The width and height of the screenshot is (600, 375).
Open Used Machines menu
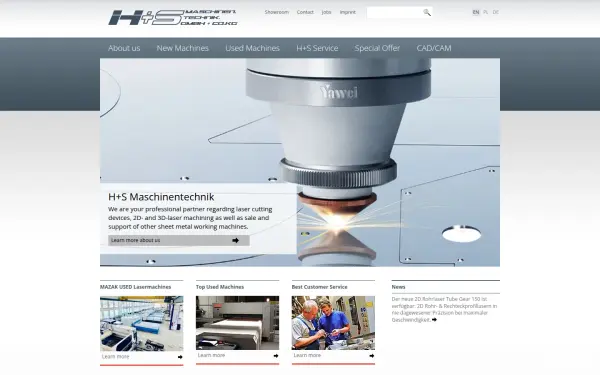tap(253, 48)
